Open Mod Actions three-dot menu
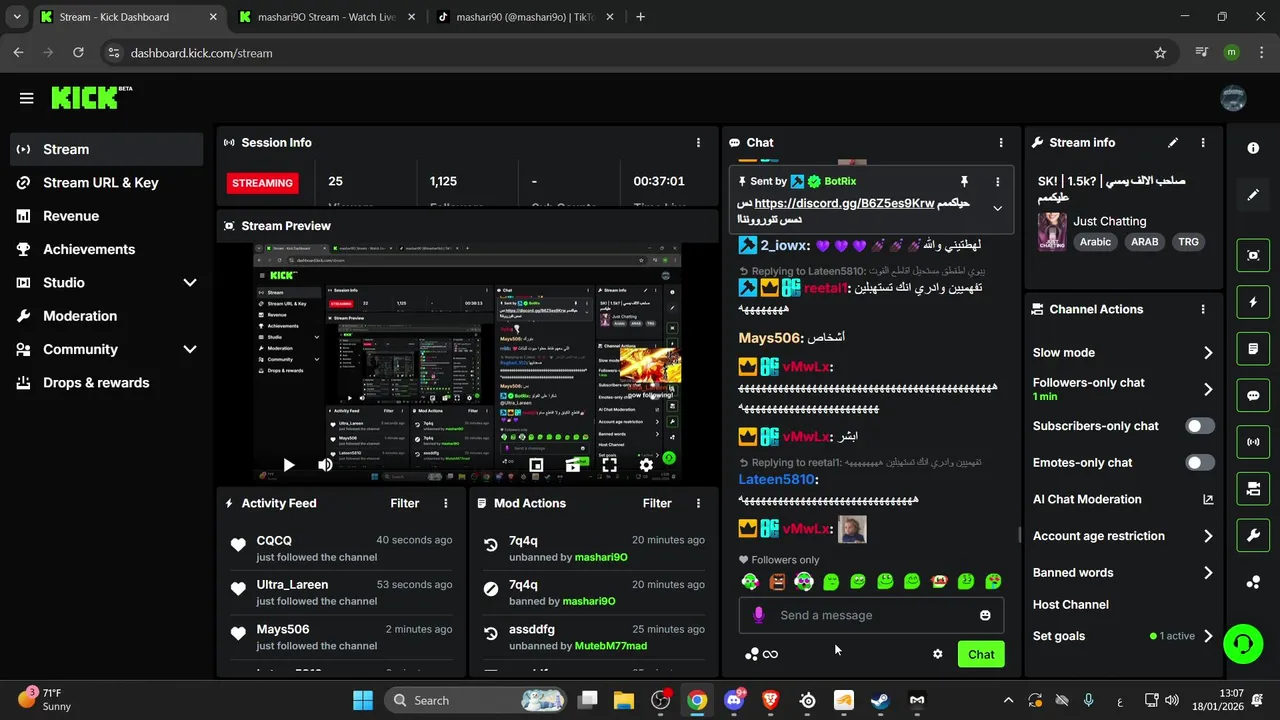The height and width of the screenshot is (720, 1280). 698,503
